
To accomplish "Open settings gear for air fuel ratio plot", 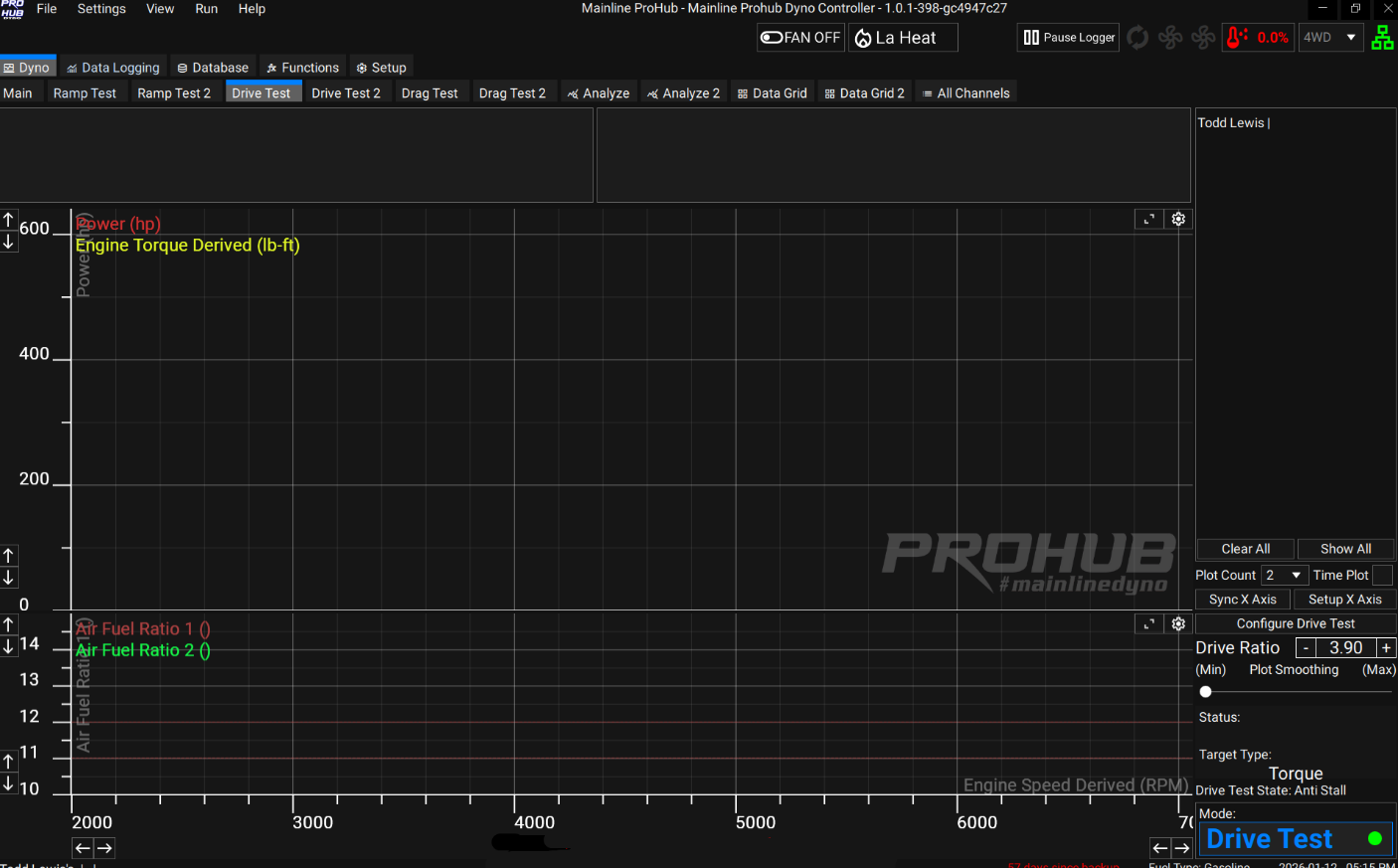I will tap(1178, 623).
